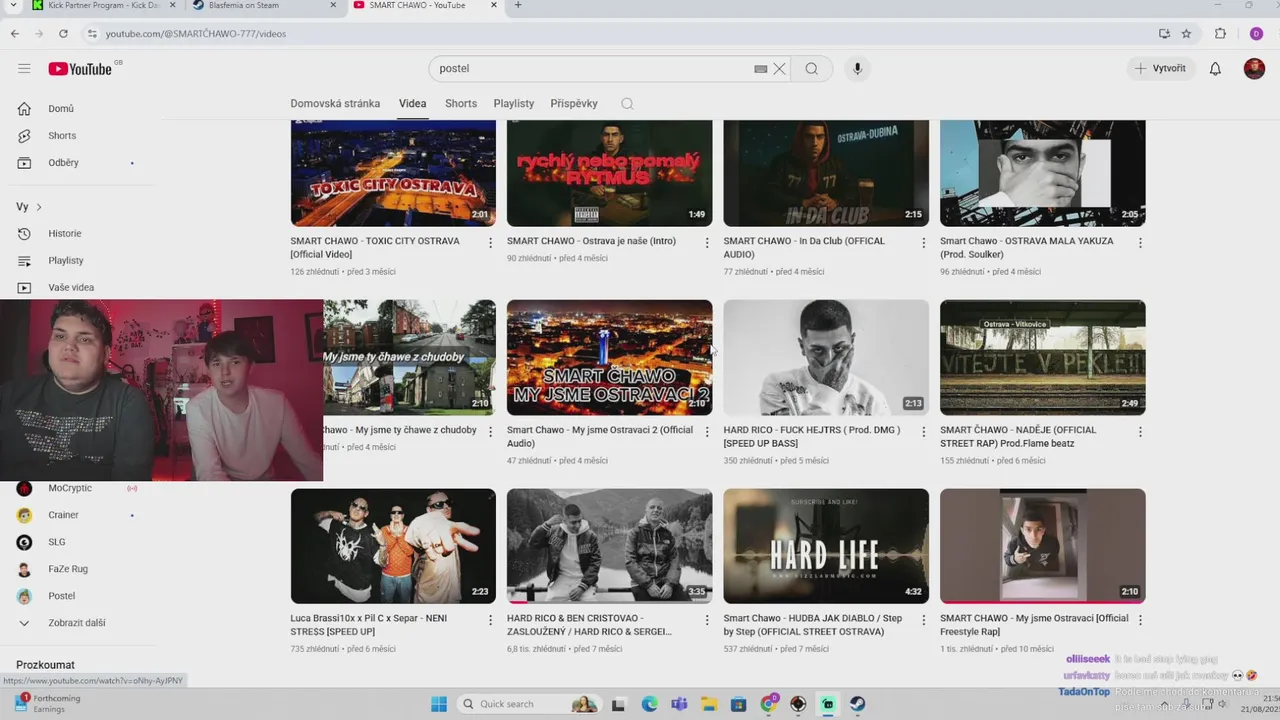
Task: Play In Da Club video thumbnail
Action: tap(826, 173)
